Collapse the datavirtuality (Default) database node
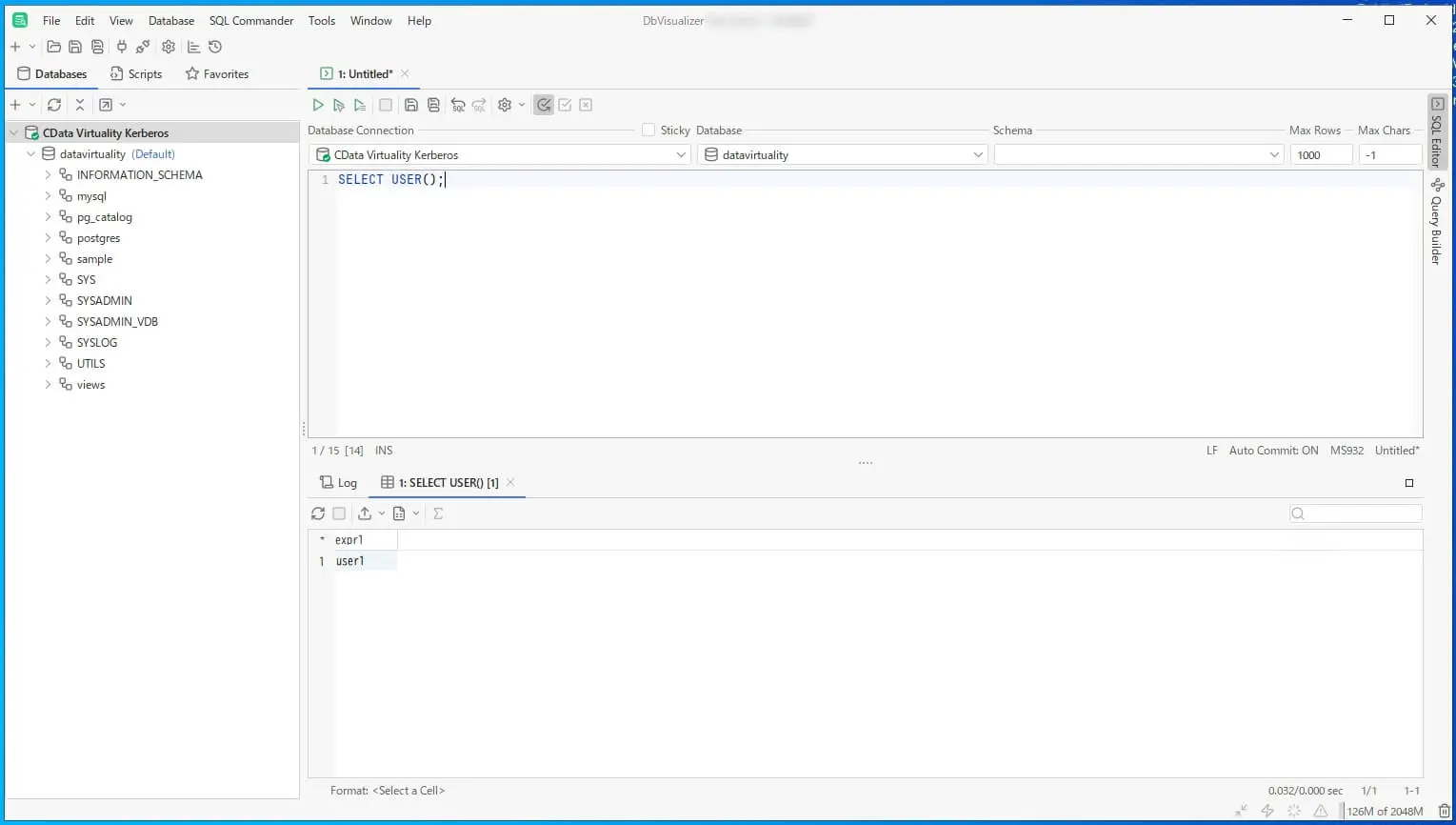This screenshot has width=1456, height=825. [x=31, y=154]
